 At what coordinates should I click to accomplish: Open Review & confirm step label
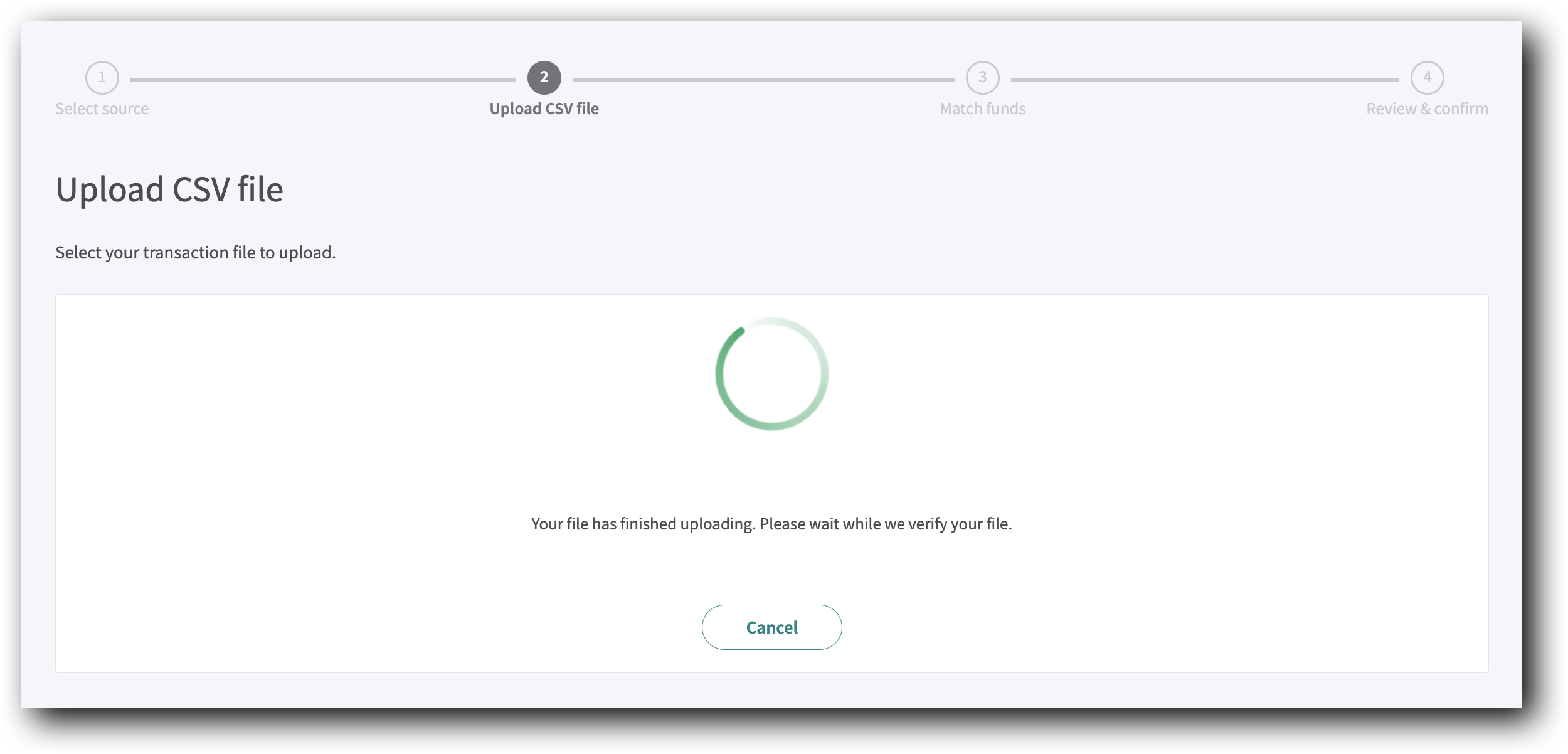click(x=1428, y=109)
